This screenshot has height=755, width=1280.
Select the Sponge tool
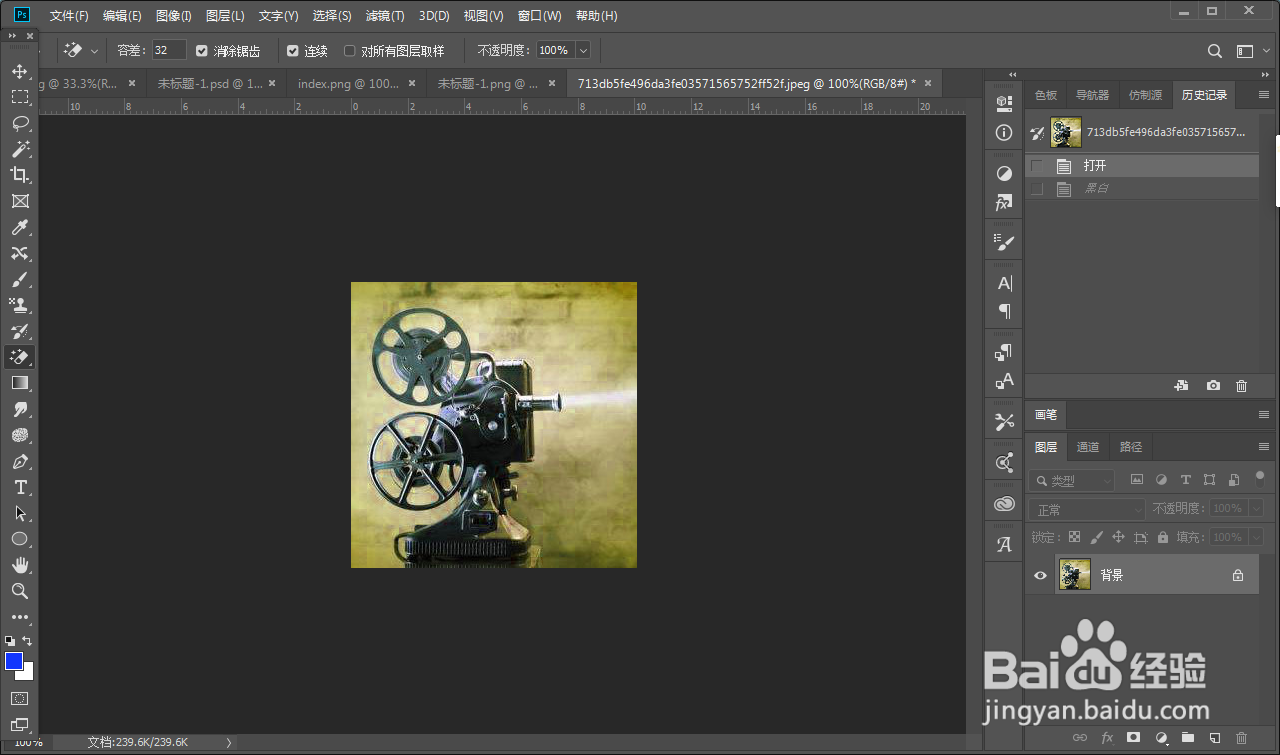point(19,435)
